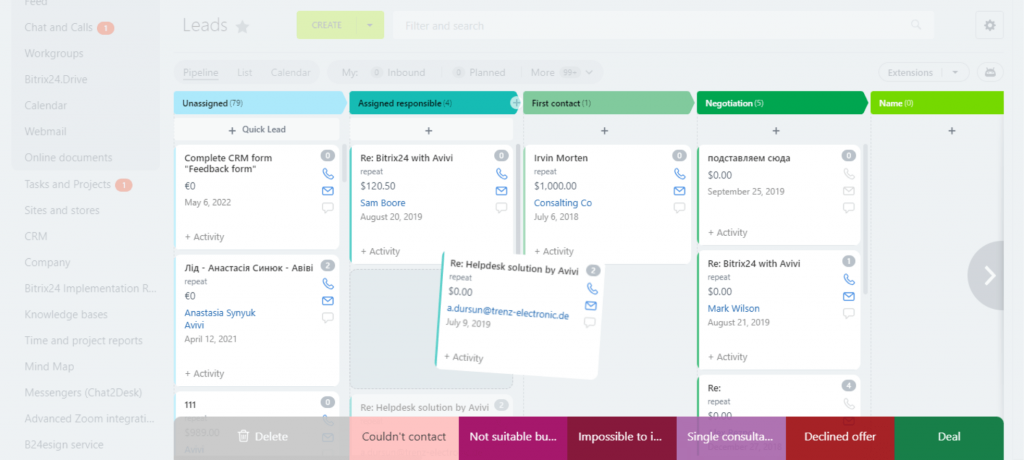The image size is (1024, 460).
Task: Add lead in Assigned responsible column
Action: click(x=428, y=131)
